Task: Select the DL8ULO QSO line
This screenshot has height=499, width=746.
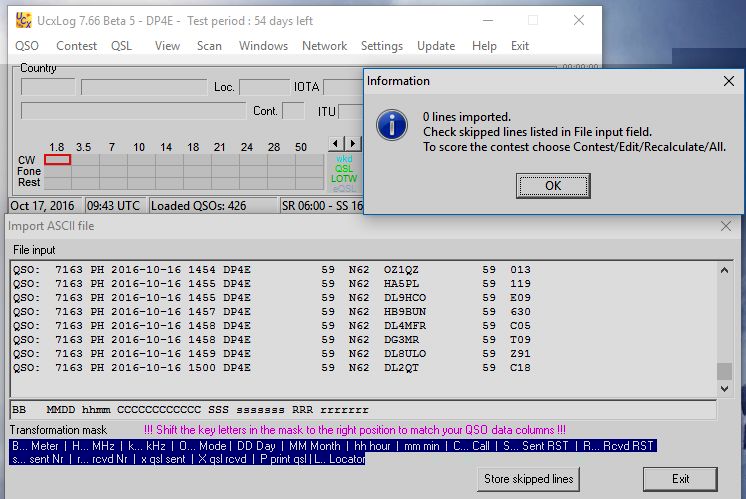Action: (x=272, y=354)
